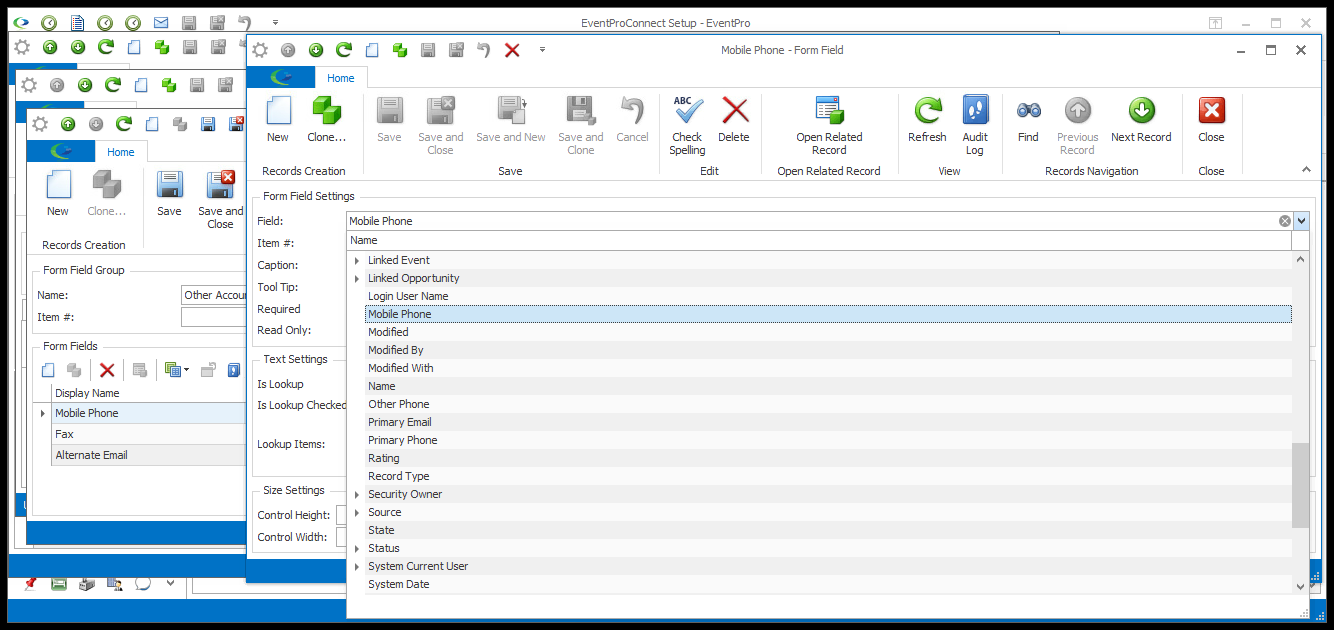Collapse the ribbon with the caret arrow
This screenshot has width=1334, height=630.
[x=1306, y=171]
